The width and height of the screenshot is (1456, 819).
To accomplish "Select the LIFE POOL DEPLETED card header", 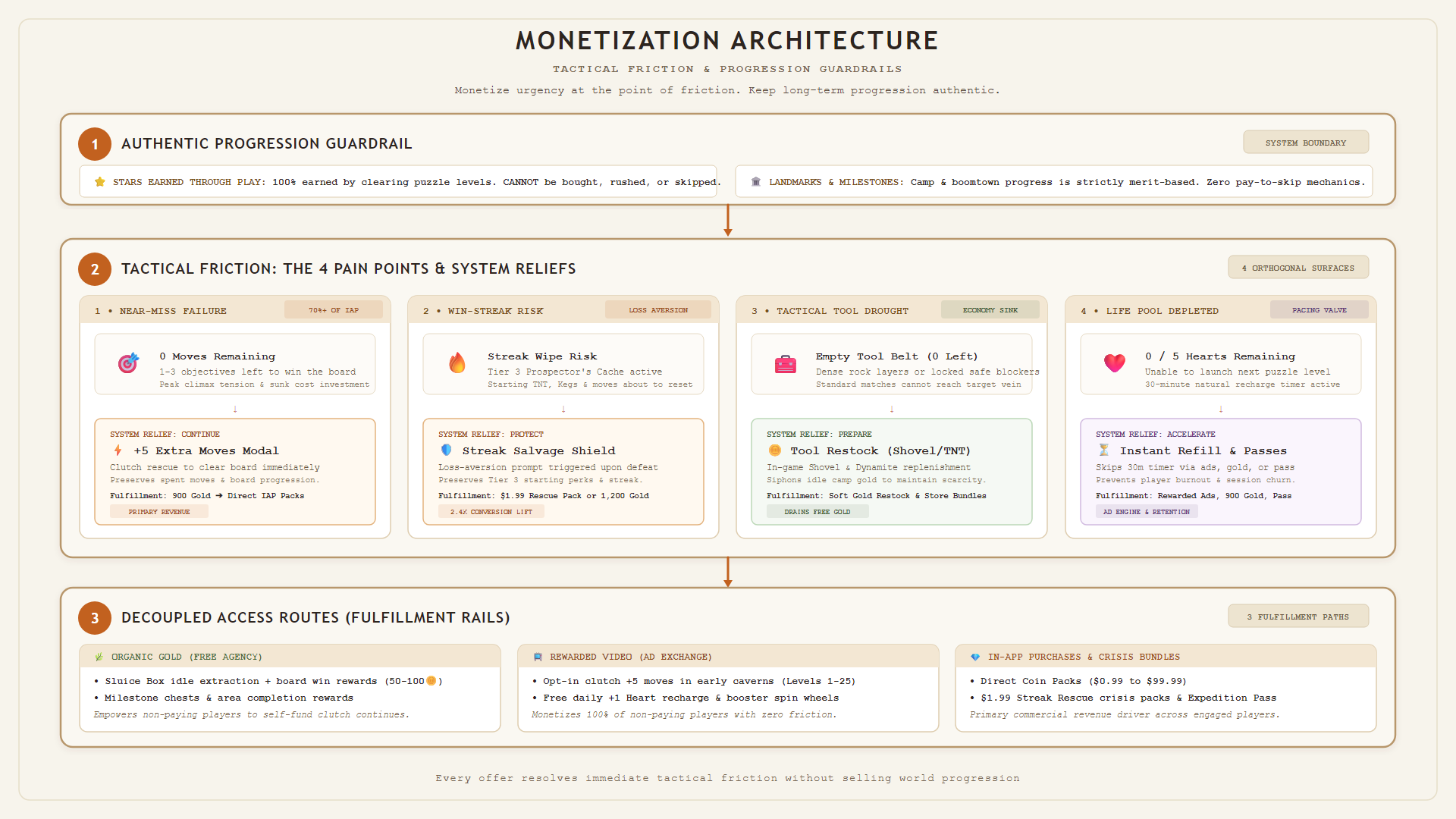I will pos(1221,310).
